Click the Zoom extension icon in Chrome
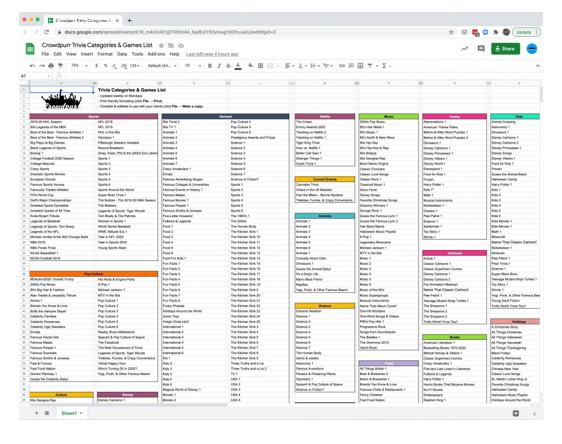This screenshot has width=562, height=444. (485, 32)
